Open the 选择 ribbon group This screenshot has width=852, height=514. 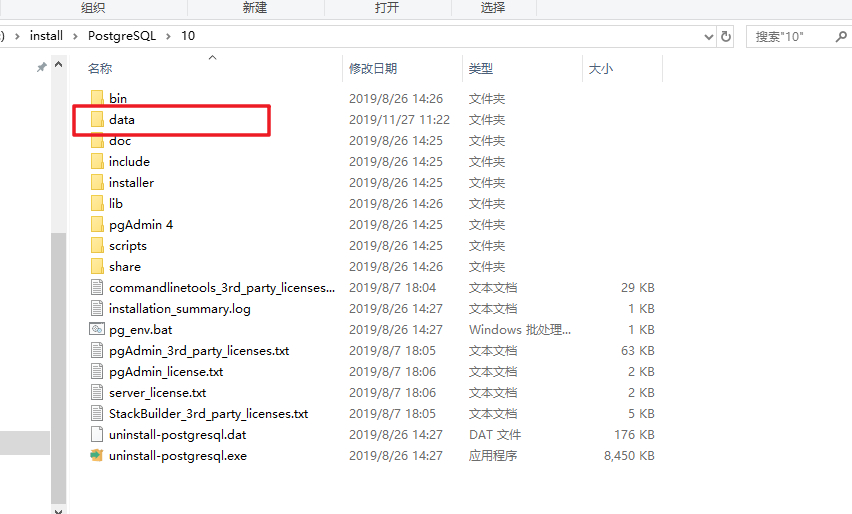tap(493, 8)
